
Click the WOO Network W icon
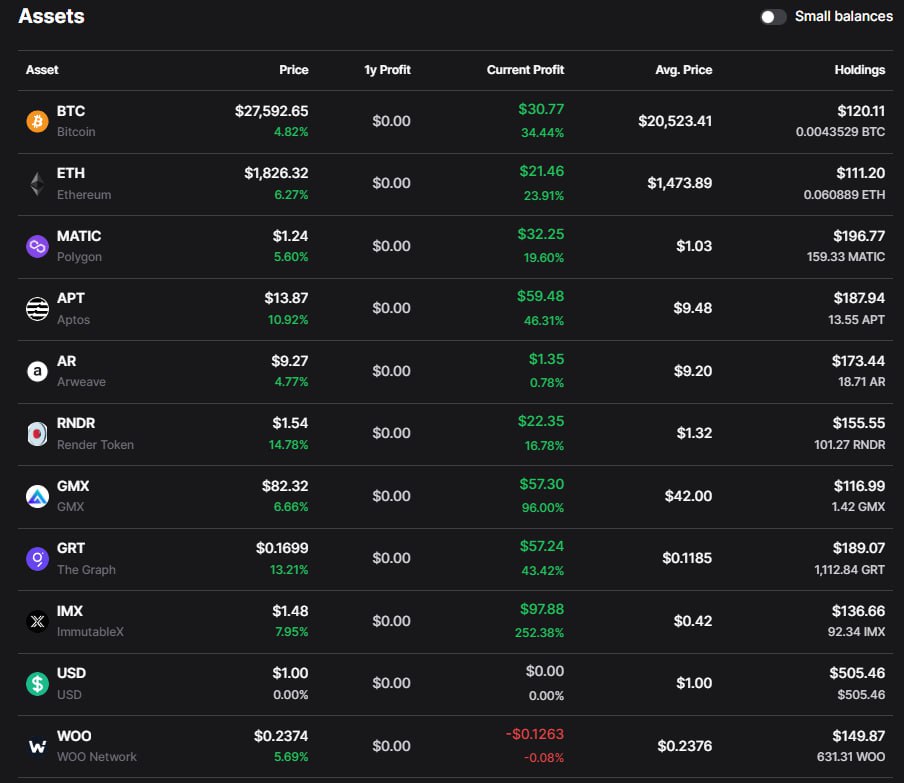37,747
